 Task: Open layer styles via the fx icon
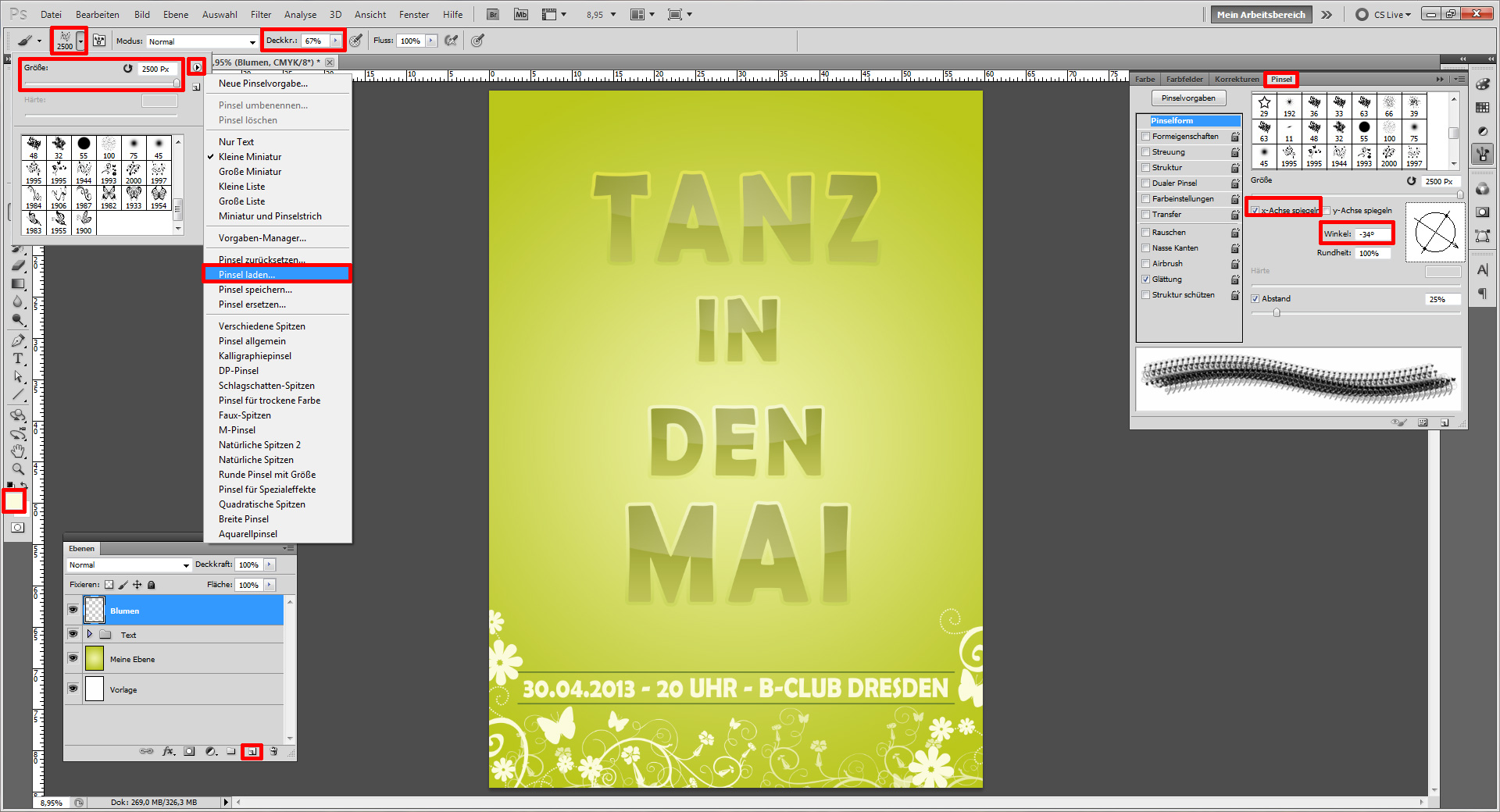tap(169, 751)
